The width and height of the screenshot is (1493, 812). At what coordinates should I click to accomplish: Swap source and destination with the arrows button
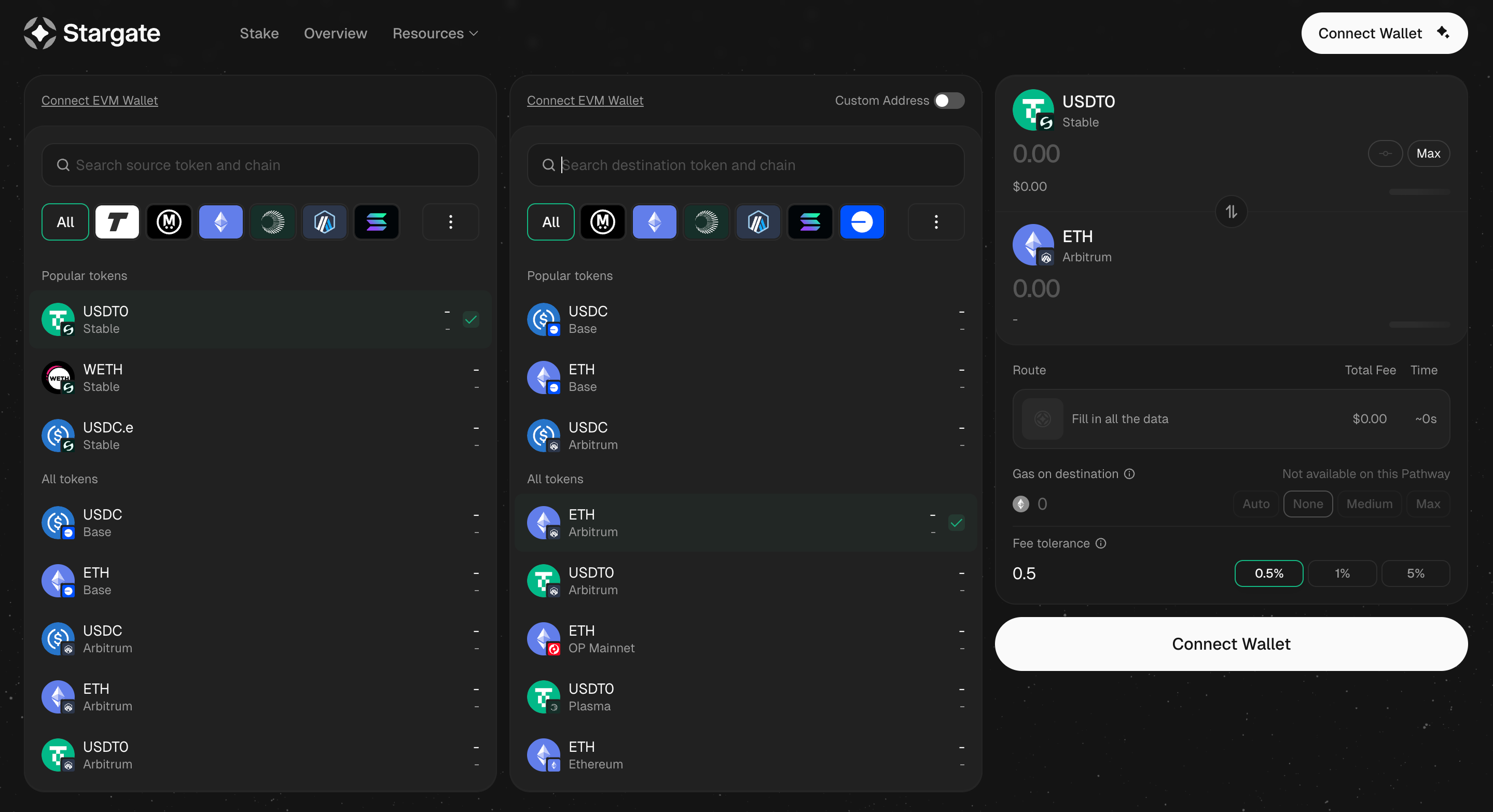(x=1231, y=212)
